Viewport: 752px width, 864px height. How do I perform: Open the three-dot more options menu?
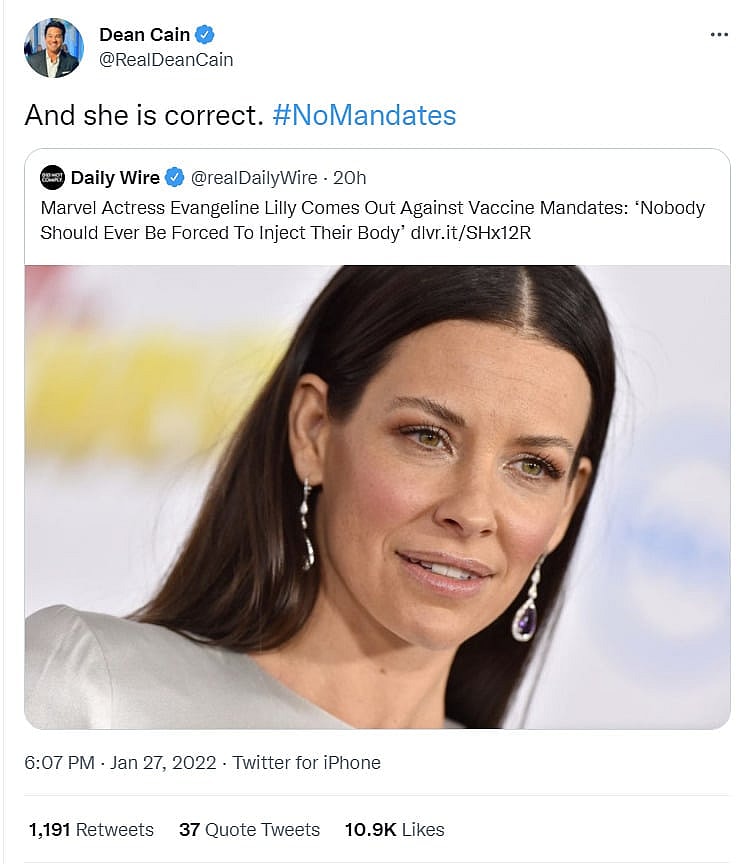719,34
